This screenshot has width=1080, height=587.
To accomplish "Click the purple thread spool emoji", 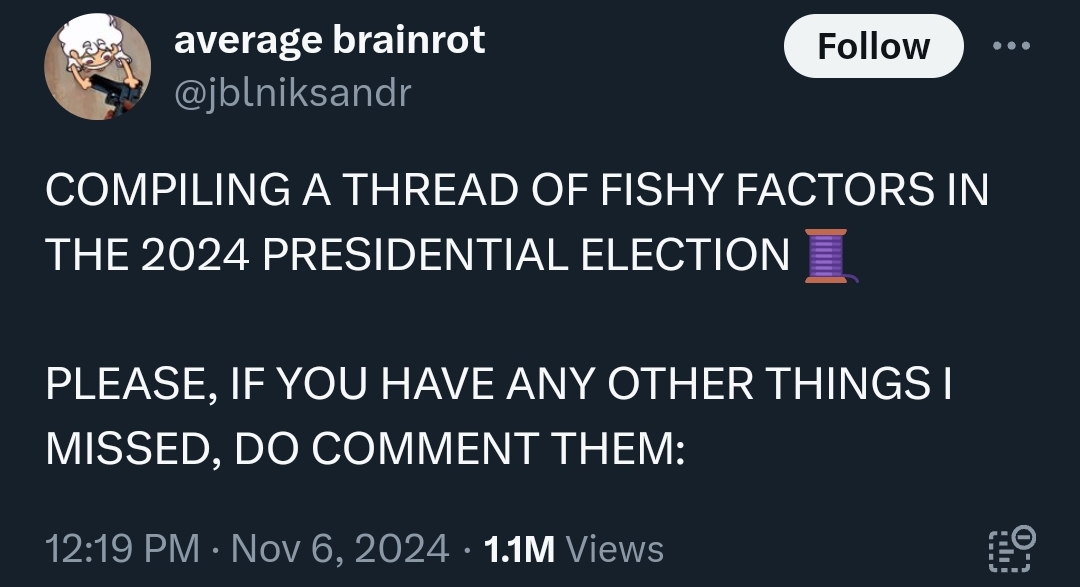I will [827, 256].
